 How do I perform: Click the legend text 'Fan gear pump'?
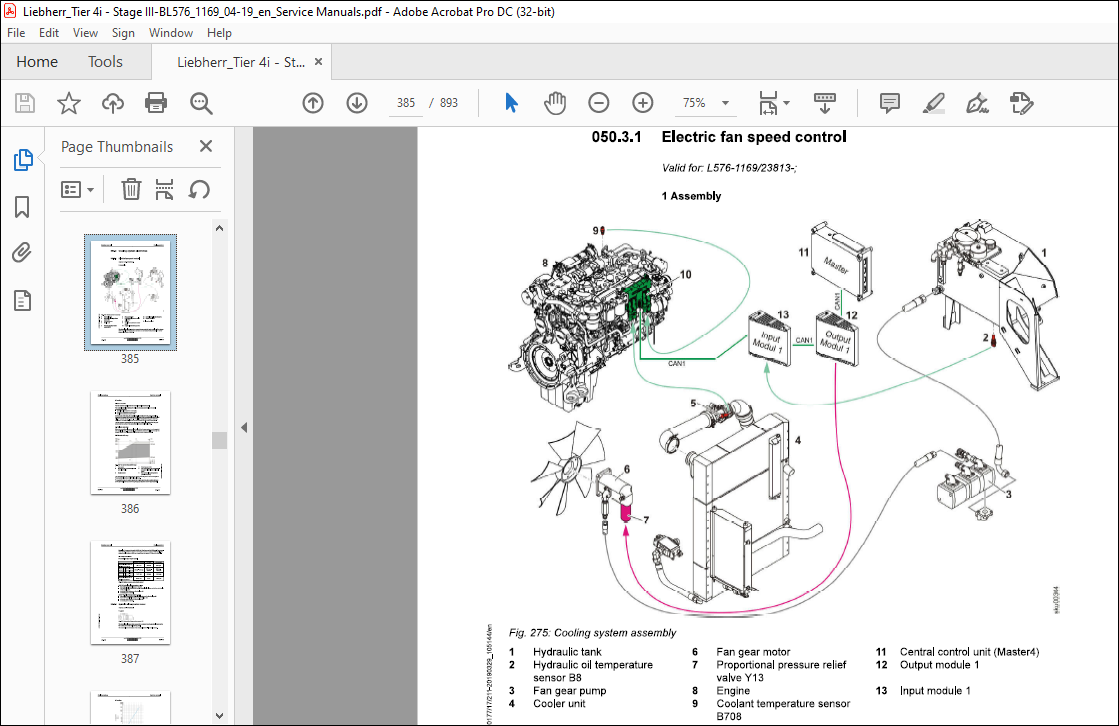click(569, 691)
